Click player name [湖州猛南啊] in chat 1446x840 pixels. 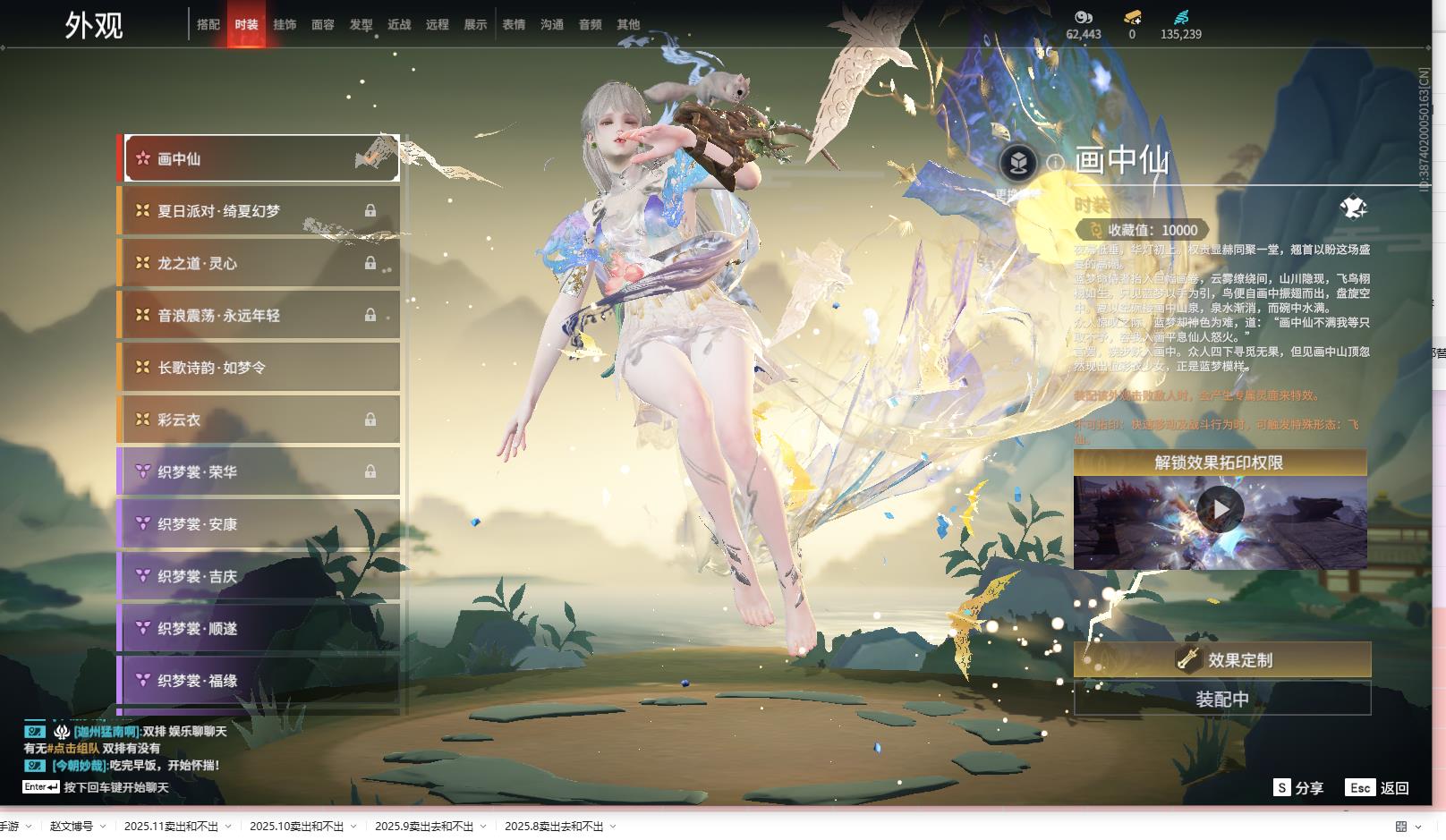107,732
